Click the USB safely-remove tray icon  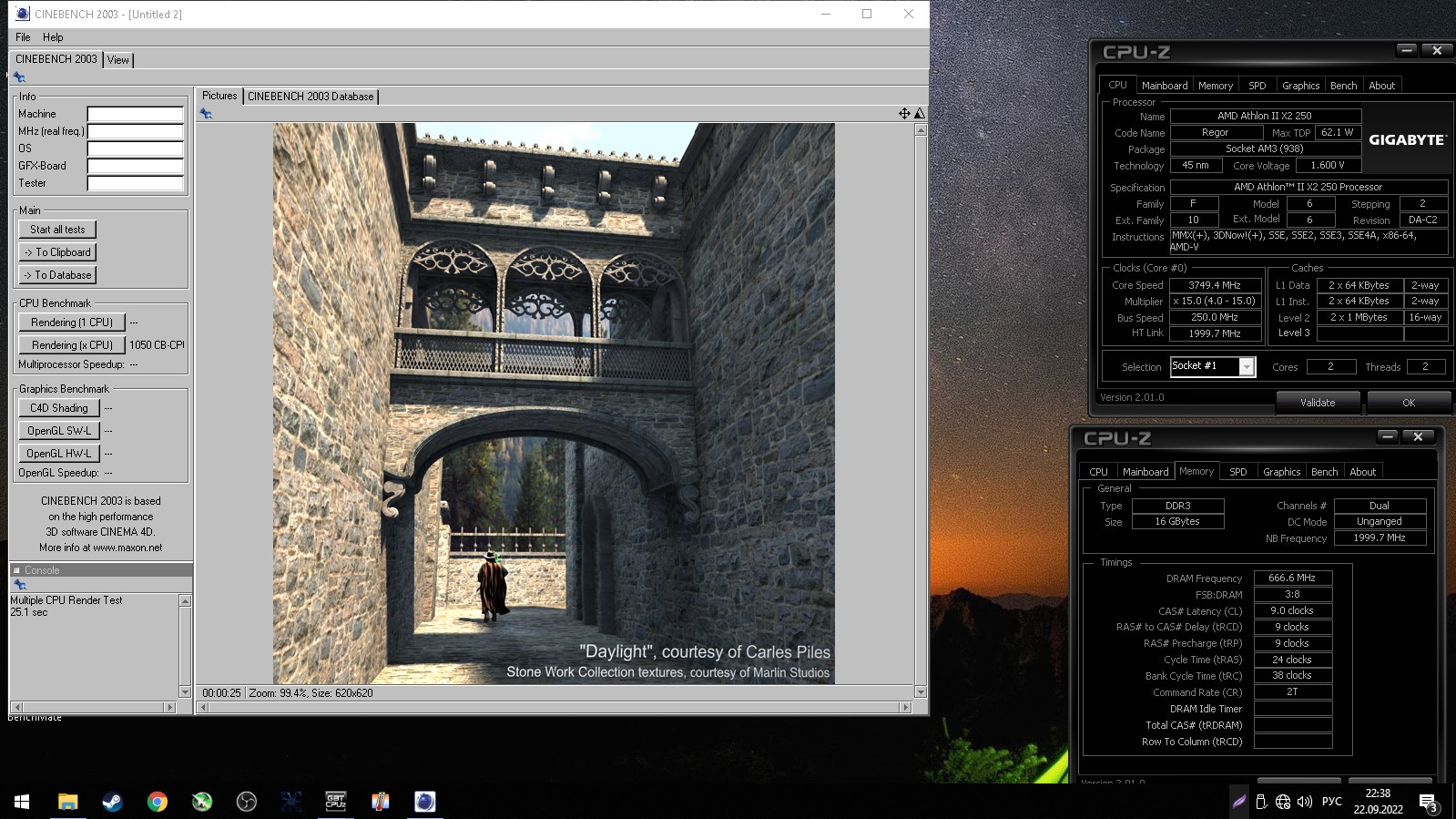(1261, 802)
